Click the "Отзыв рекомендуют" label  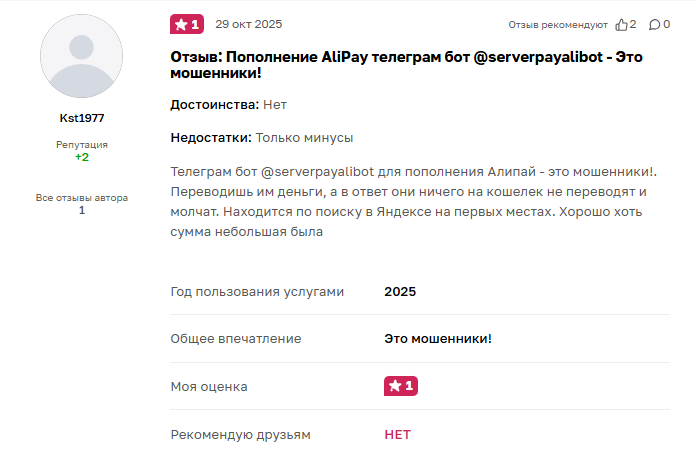click(558, 24)
